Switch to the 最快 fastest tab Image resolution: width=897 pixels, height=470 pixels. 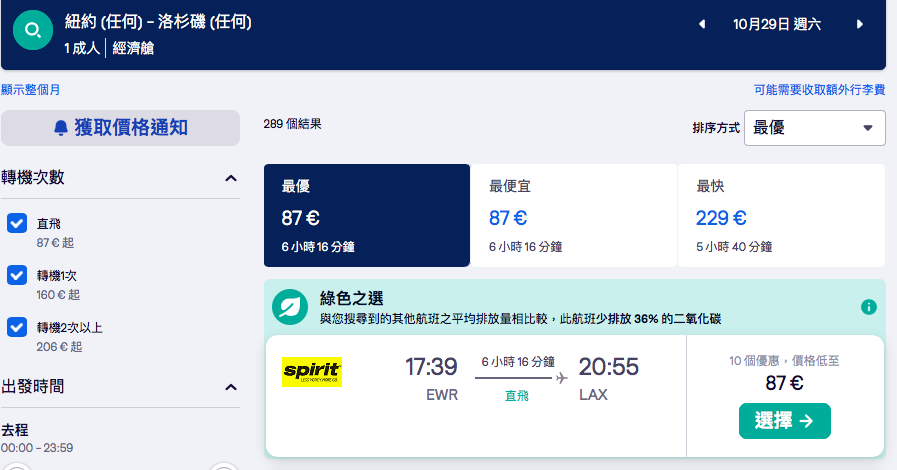point(781,216)
